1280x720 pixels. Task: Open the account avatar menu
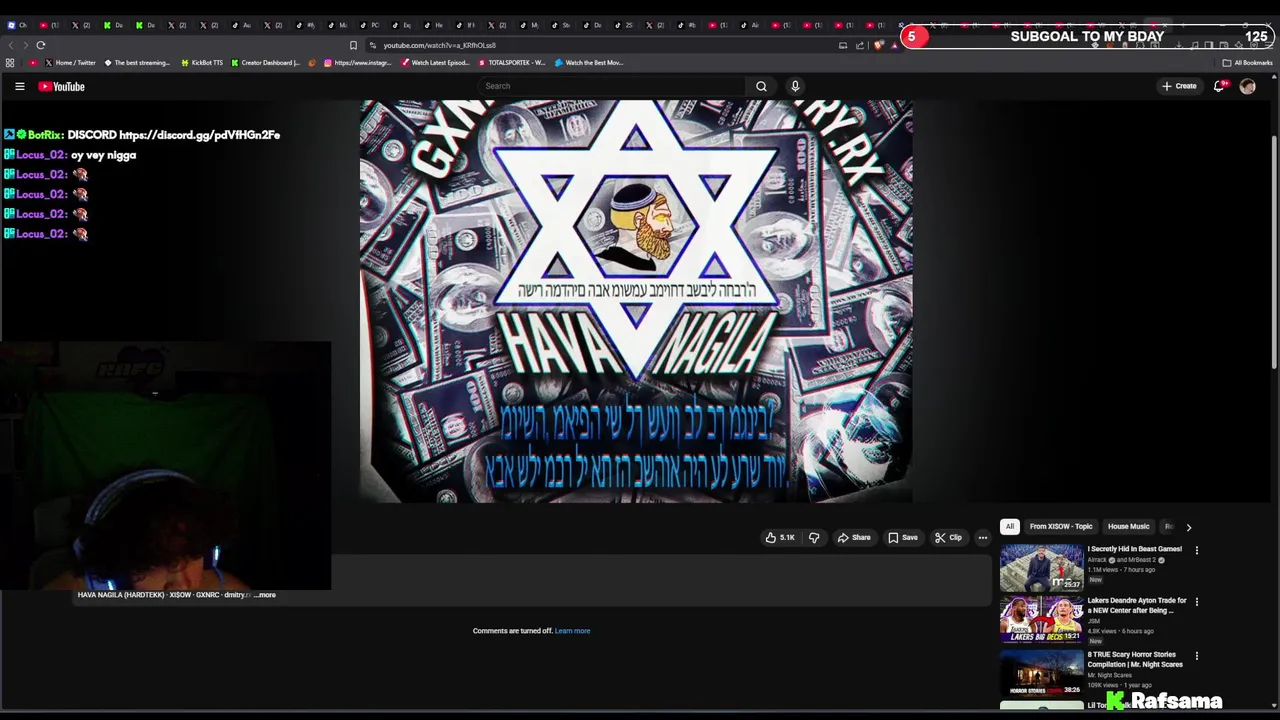pos(1247,86)
